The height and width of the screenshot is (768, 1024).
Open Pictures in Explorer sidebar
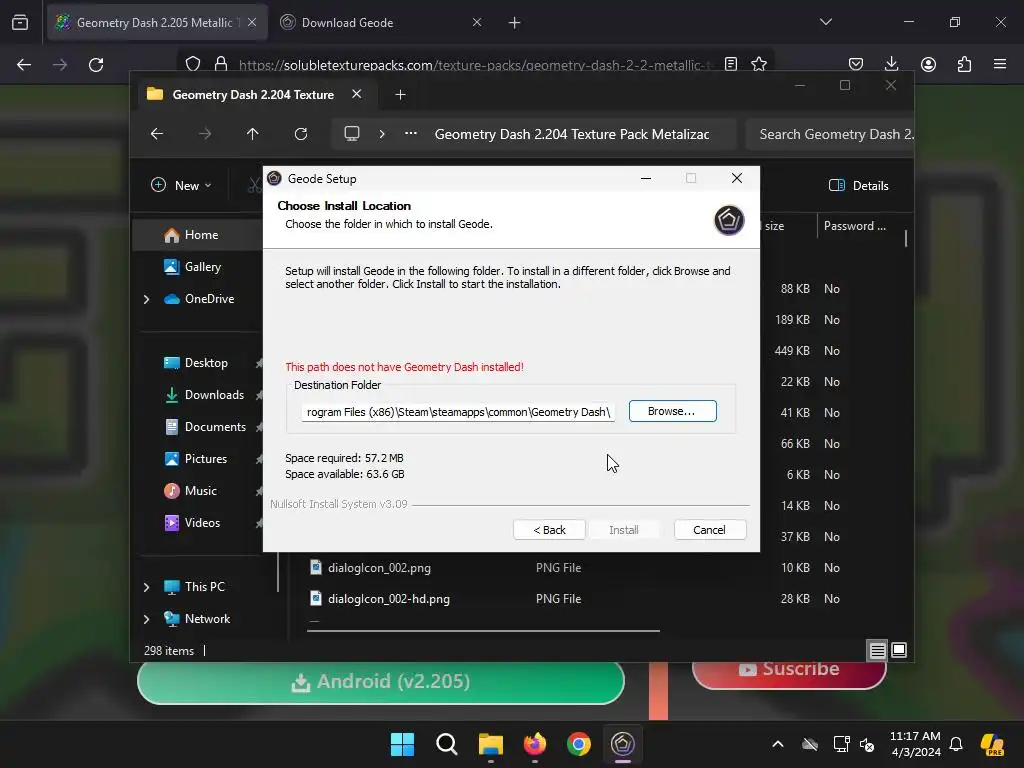pyautogui.click(x=197, y=459)
